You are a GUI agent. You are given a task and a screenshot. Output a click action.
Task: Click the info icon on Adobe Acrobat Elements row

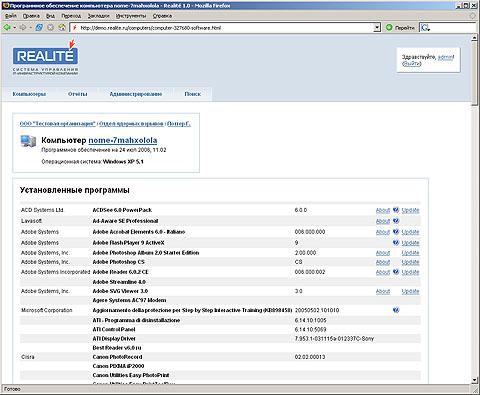(x=396, y=232)
